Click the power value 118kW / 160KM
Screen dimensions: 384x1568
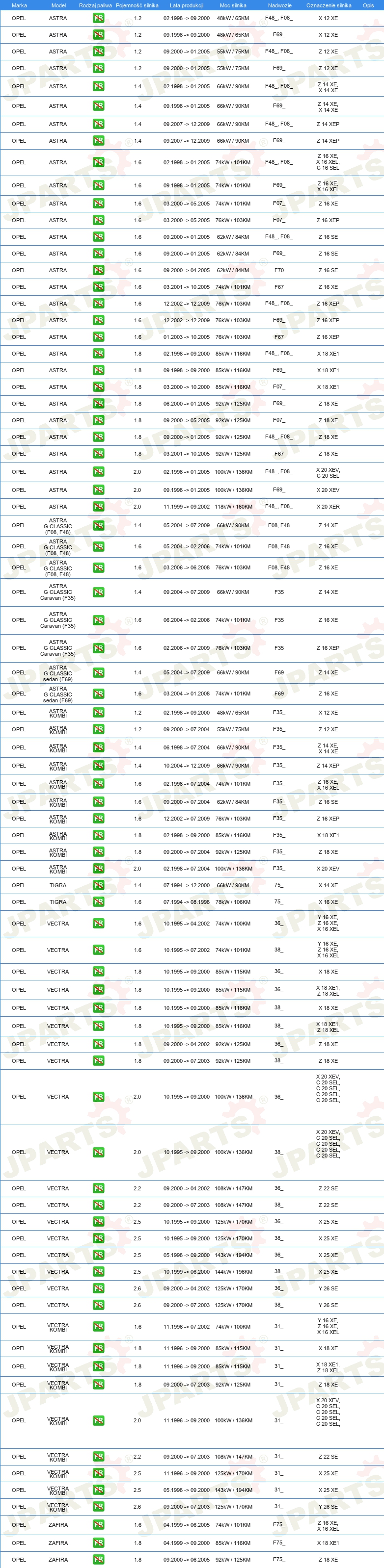click(233, 507)
